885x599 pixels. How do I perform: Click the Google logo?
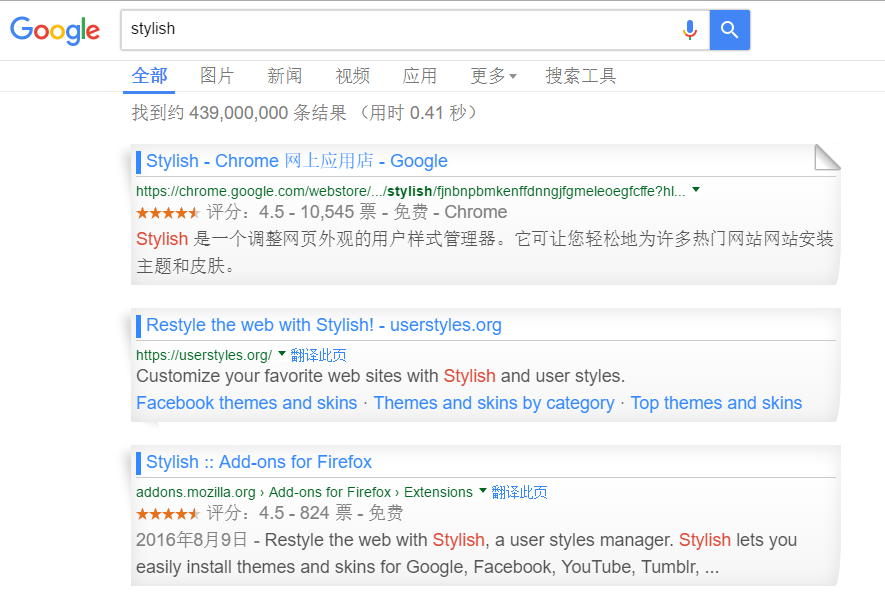tap(55, 30)
